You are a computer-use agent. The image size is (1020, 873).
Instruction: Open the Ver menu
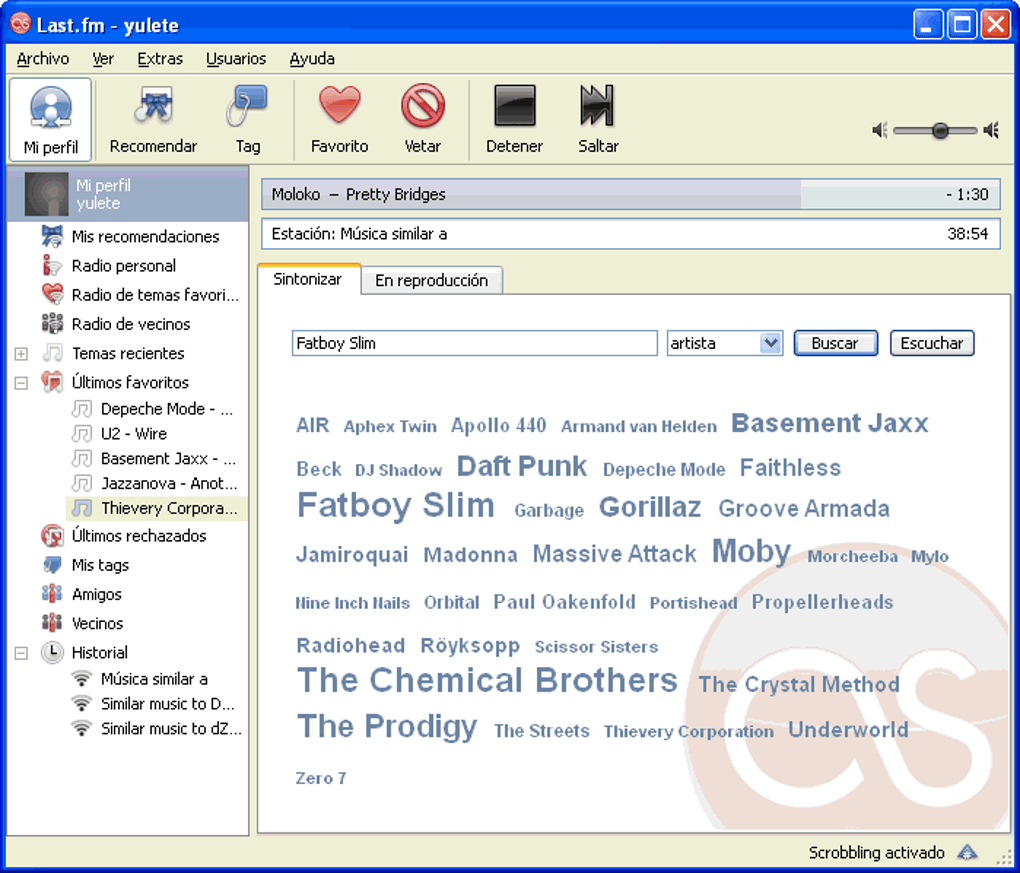coord(103,59)
